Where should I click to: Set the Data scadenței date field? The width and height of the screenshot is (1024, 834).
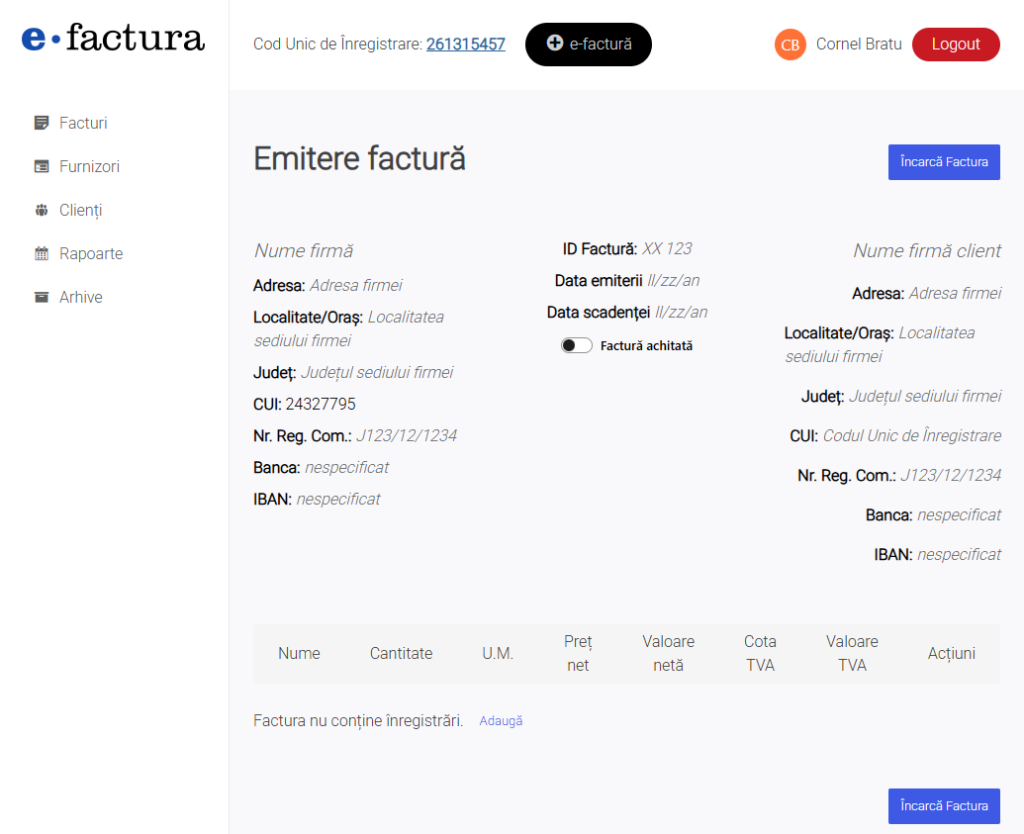coord(681,313)
